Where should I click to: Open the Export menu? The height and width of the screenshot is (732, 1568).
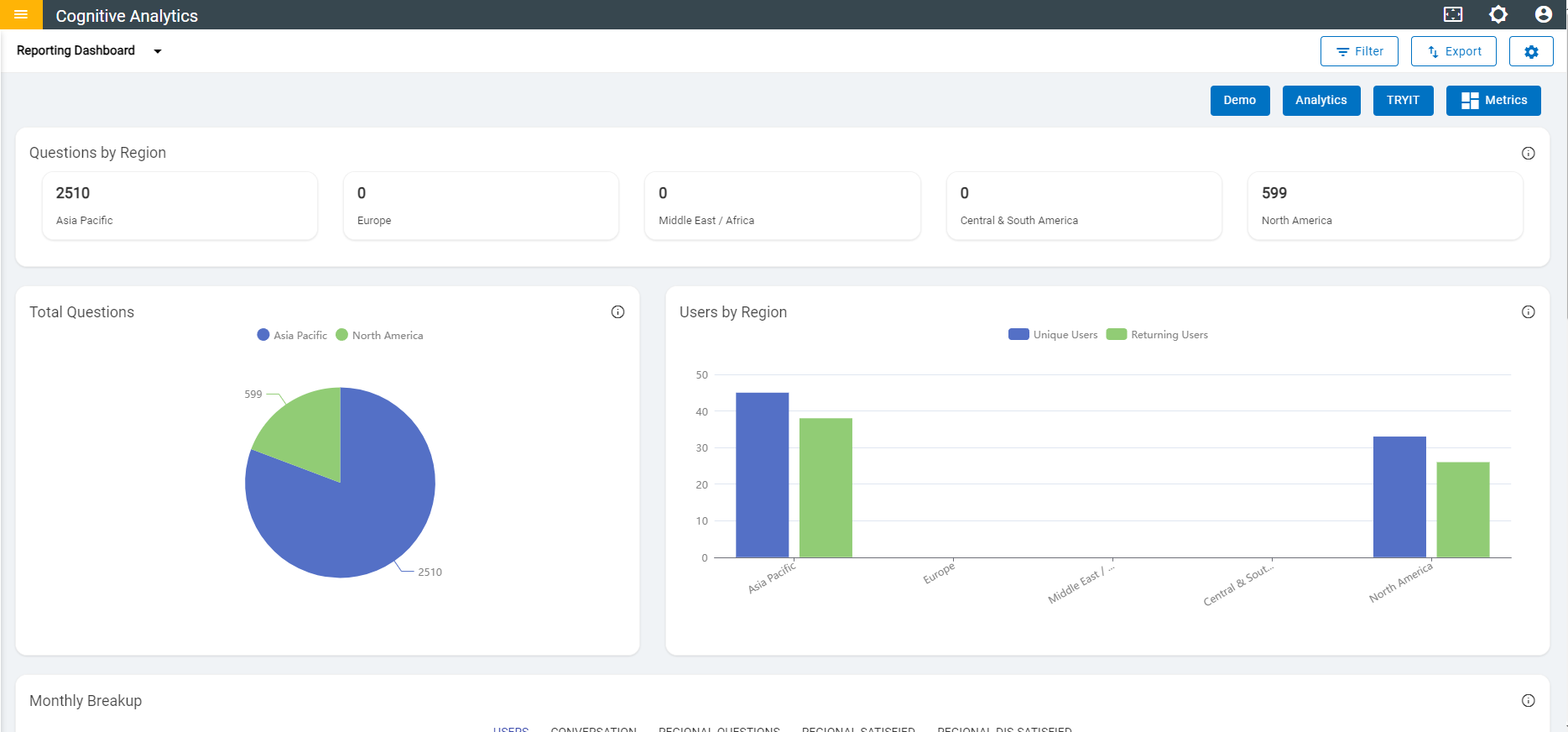click(x=1454, y=51)
